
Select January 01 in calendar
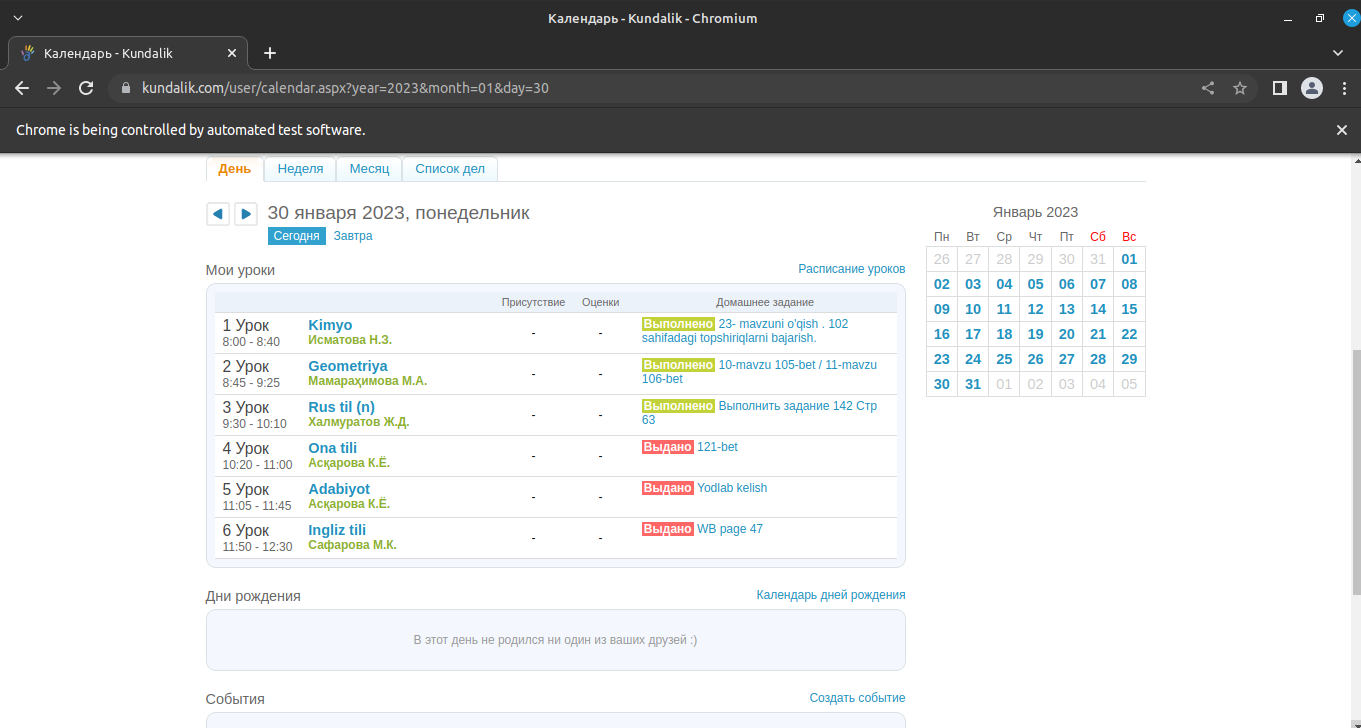[1129, 259]
